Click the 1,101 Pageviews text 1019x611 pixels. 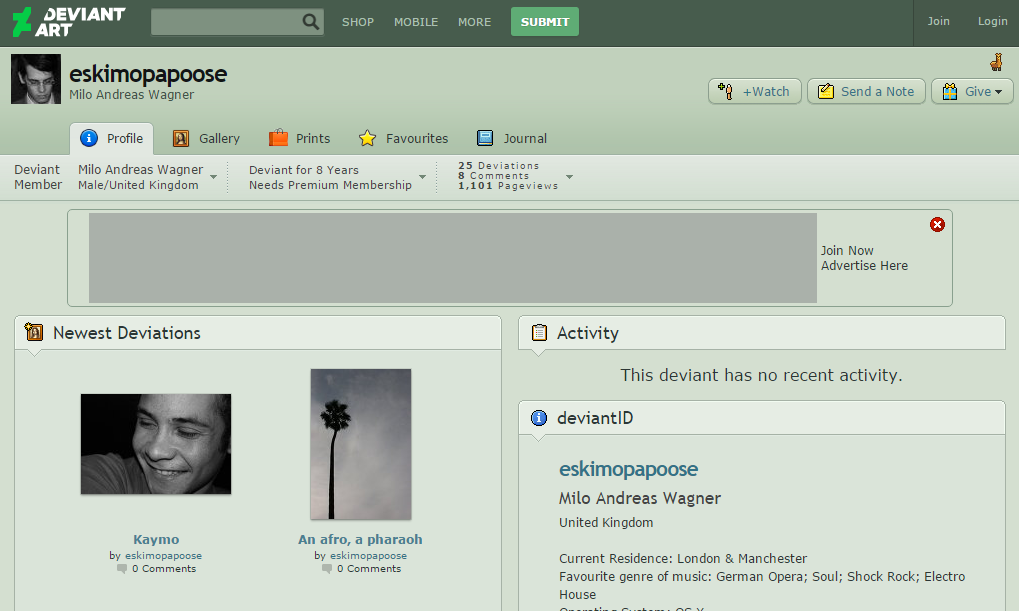point(508,186)
